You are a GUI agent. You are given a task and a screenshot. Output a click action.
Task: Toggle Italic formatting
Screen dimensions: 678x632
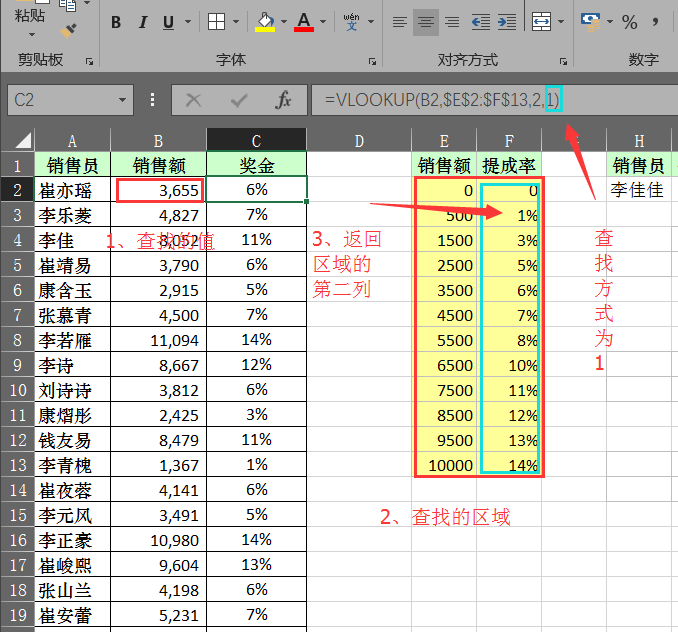click(143, 22)
